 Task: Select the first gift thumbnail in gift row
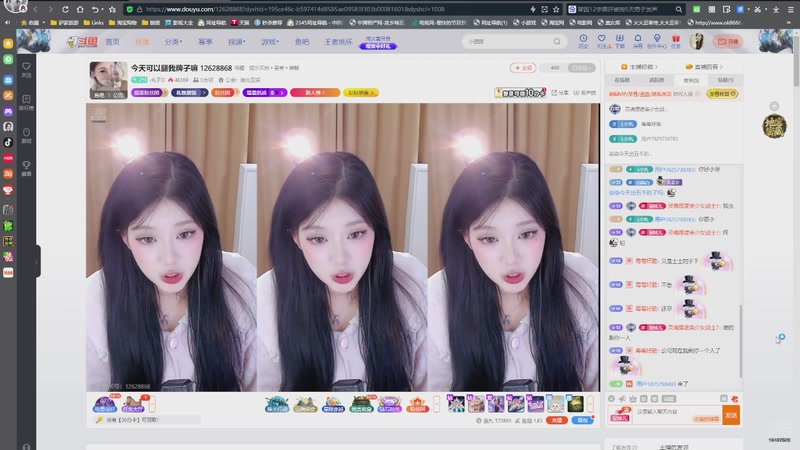[x=456, y=404]
